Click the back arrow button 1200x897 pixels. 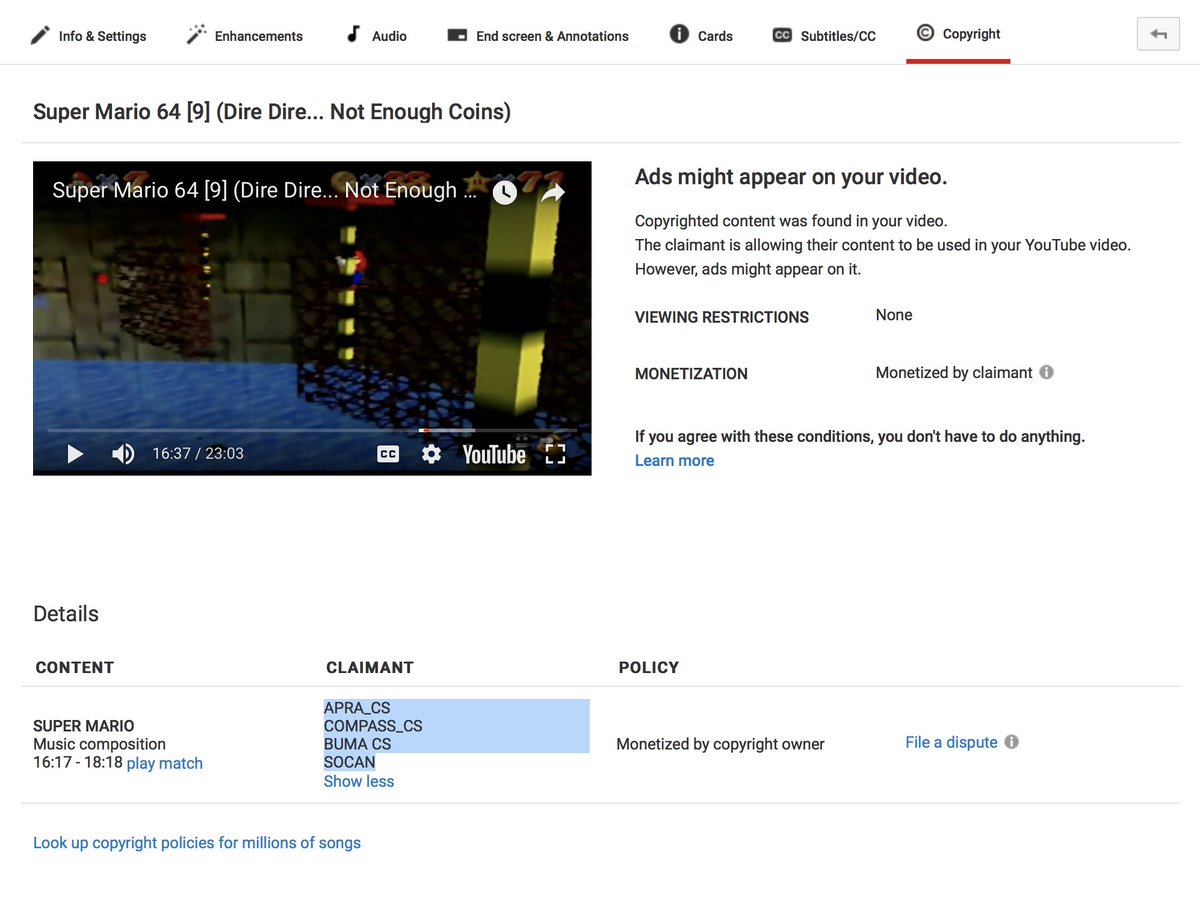1158,34
